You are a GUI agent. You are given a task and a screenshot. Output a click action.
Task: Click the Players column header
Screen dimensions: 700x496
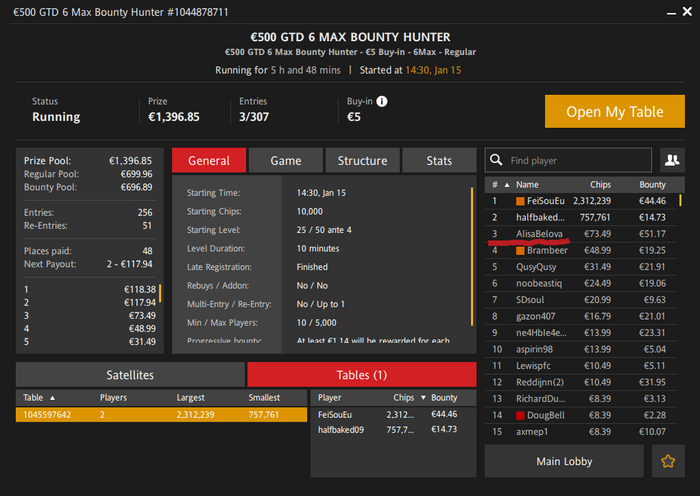click(x=113, y=397)
